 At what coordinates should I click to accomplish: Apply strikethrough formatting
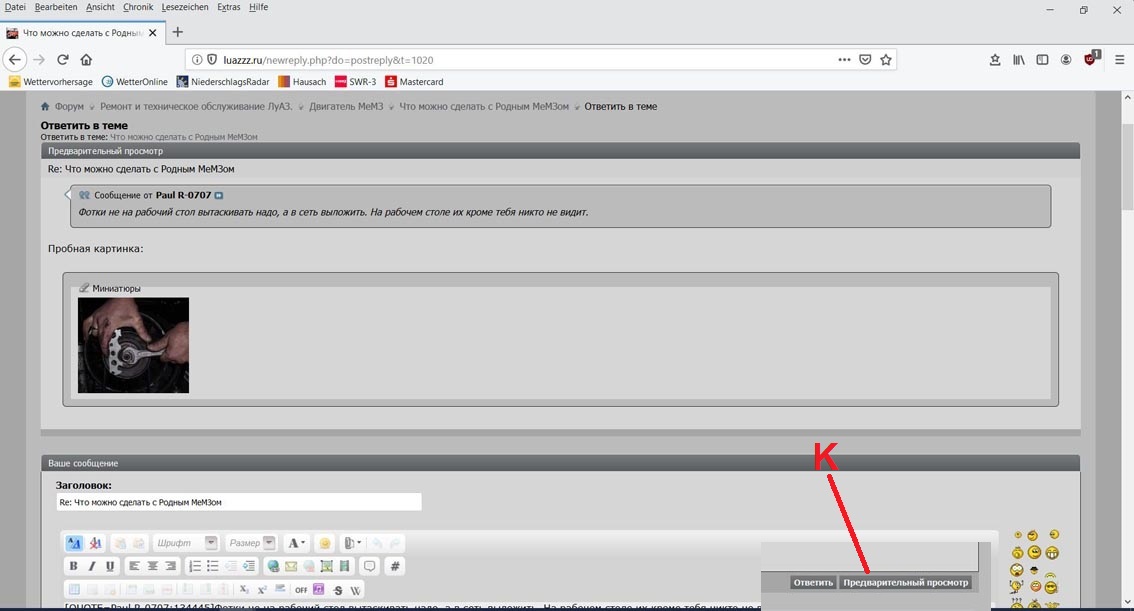(338, 590)
